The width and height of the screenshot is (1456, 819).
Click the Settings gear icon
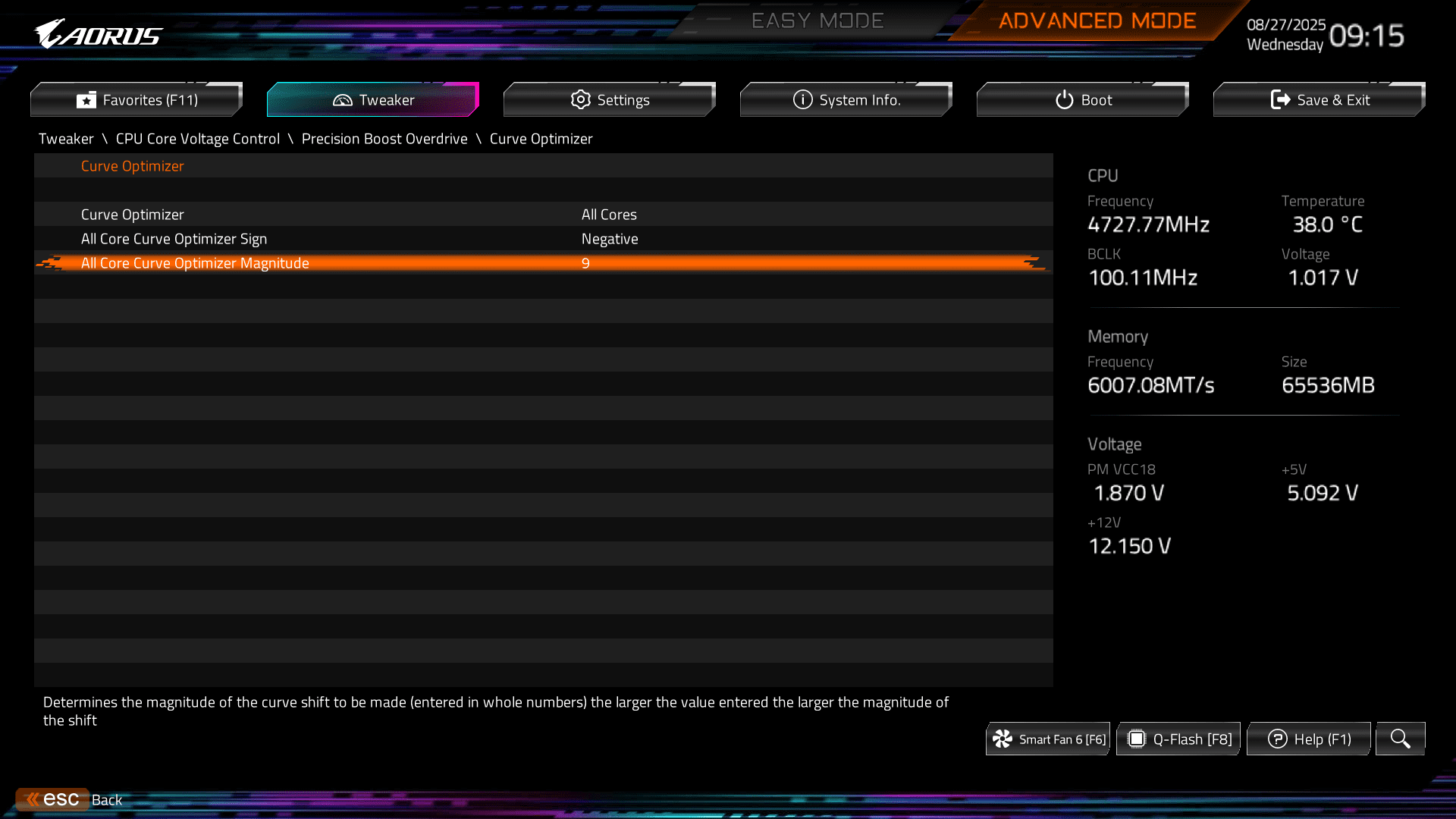tap(580, 99)
